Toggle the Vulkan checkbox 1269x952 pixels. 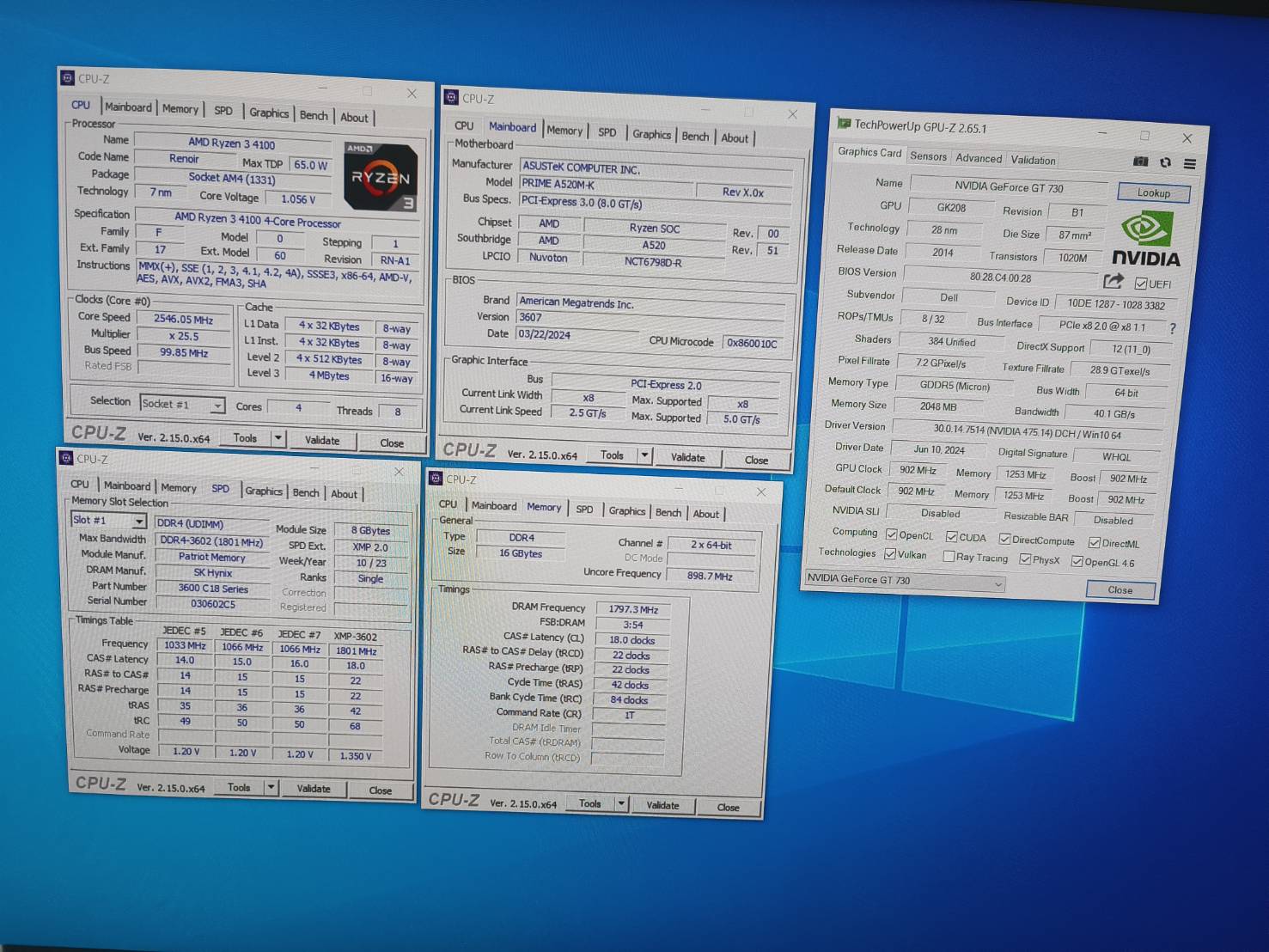click(x=890, y=554)
